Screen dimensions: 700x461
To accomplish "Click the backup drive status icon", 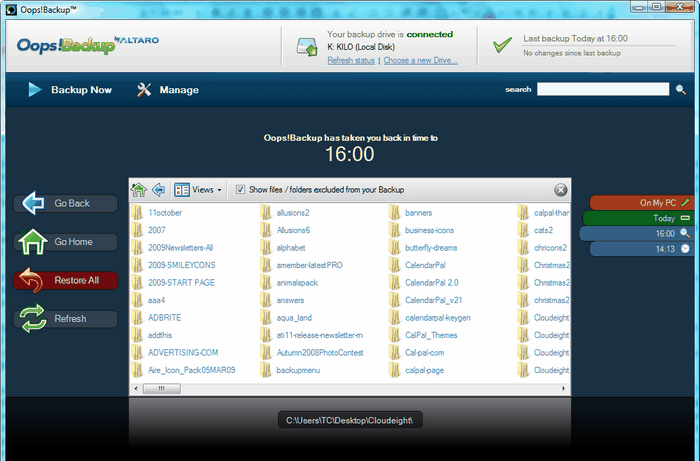I will click(307, 47).
